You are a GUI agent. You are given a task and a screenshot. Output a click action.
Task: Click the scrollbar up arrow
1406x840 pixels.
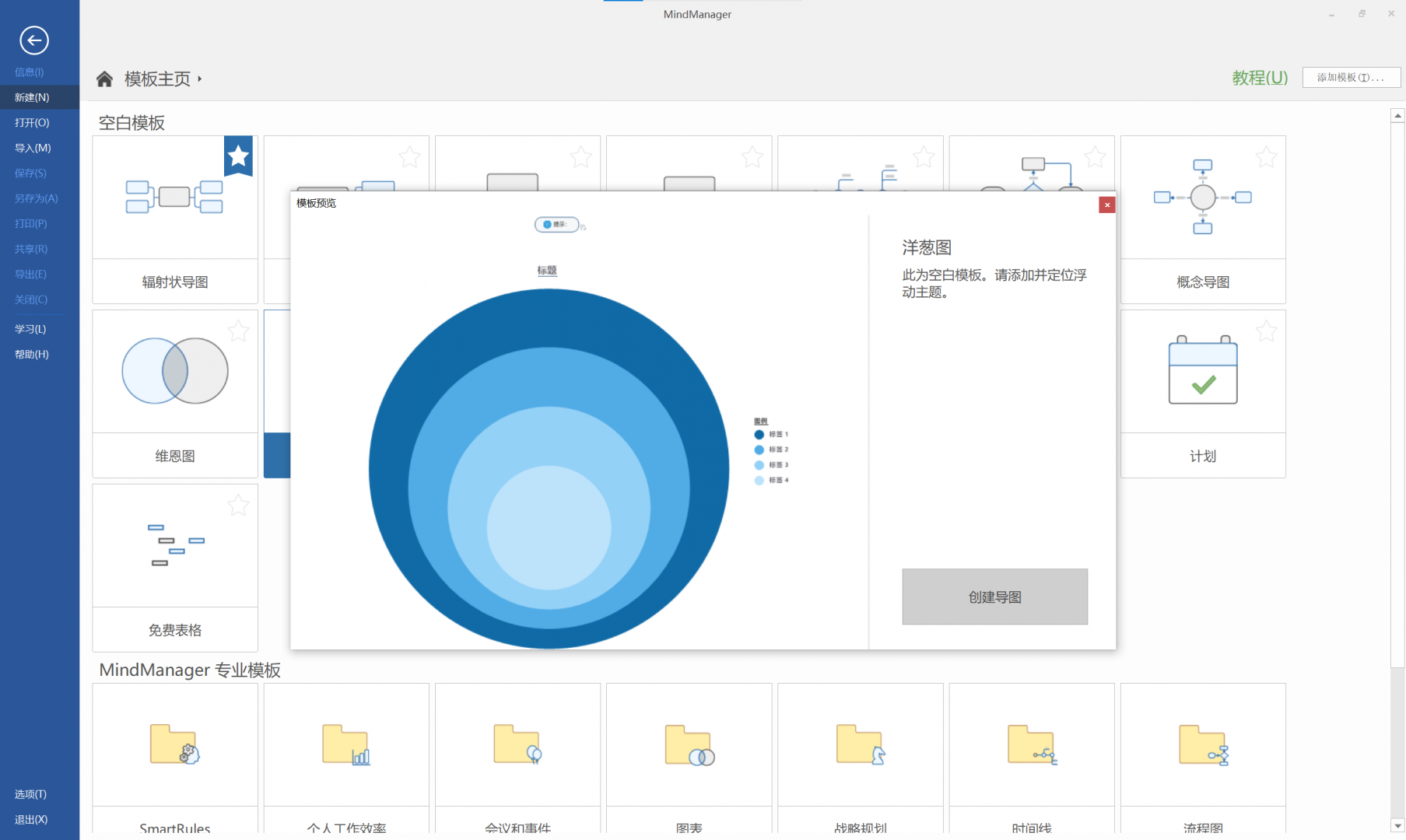click(1397, 116)
